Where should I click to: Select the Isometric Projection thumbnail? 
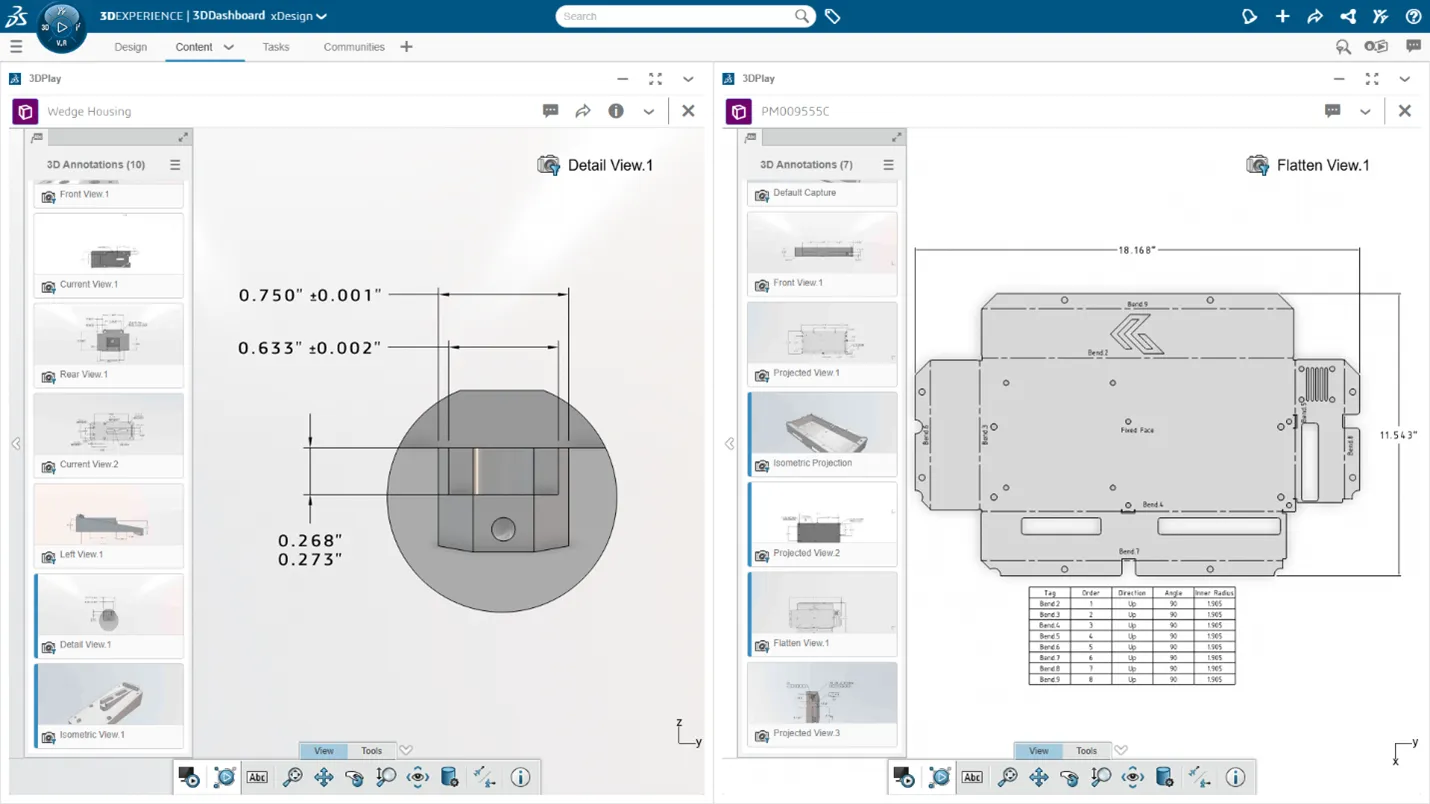[822, 425]
